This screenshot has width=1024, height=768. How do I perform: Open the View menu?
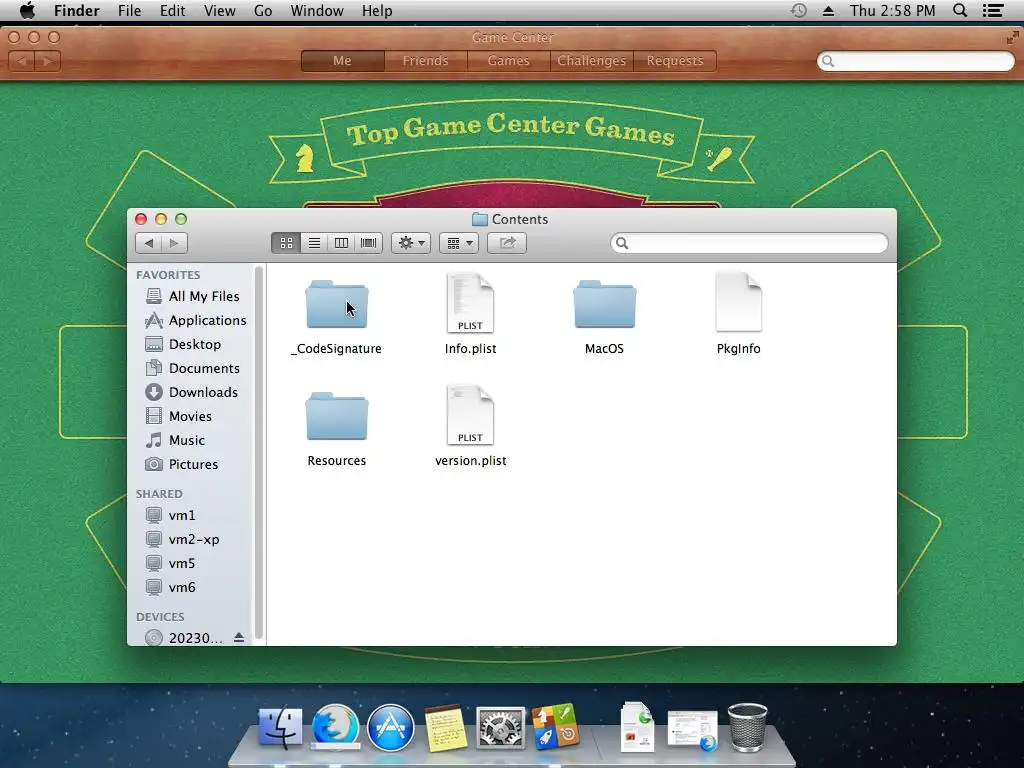219,10
